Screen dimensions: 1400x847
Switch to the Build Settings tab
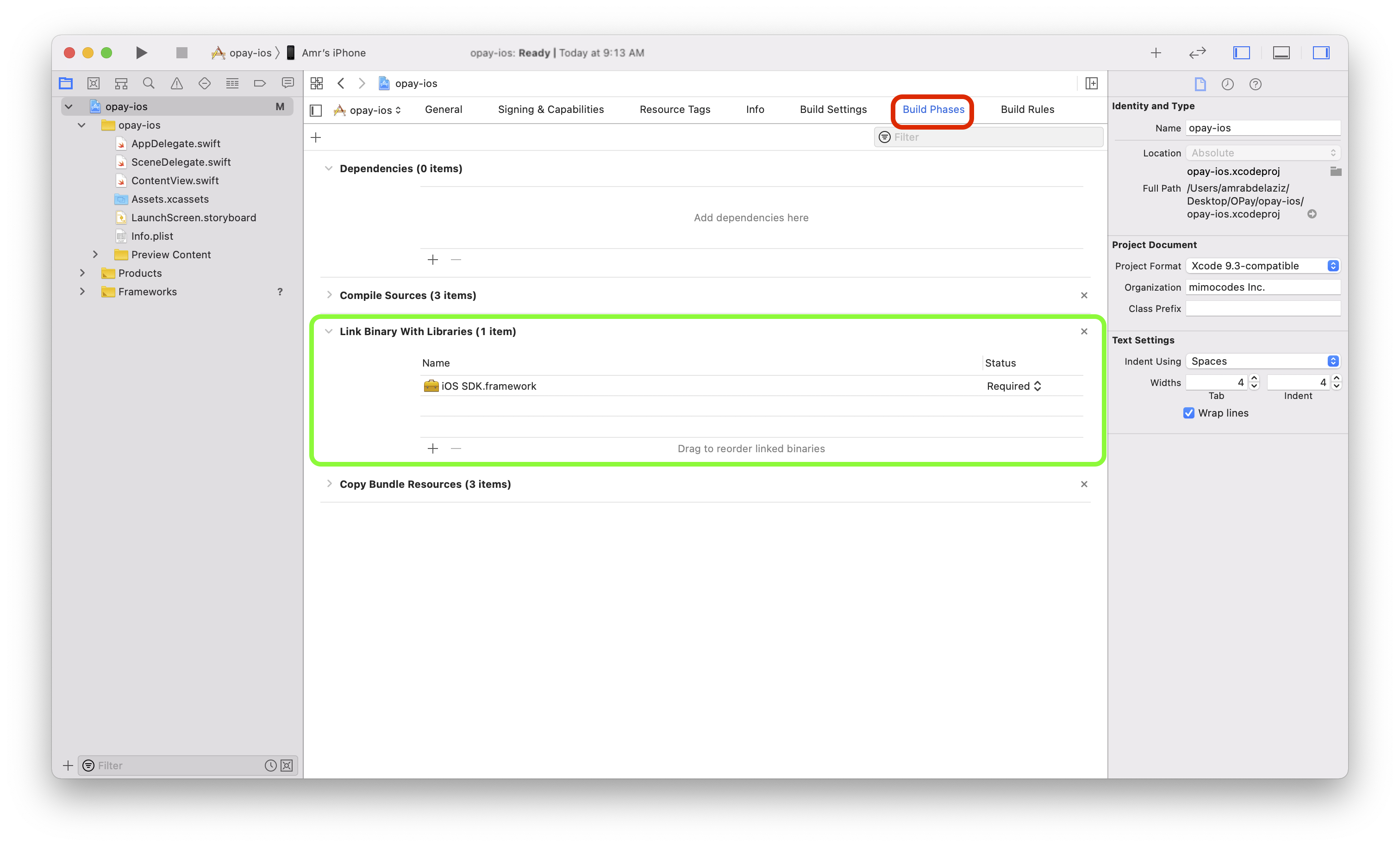point(833,110)
